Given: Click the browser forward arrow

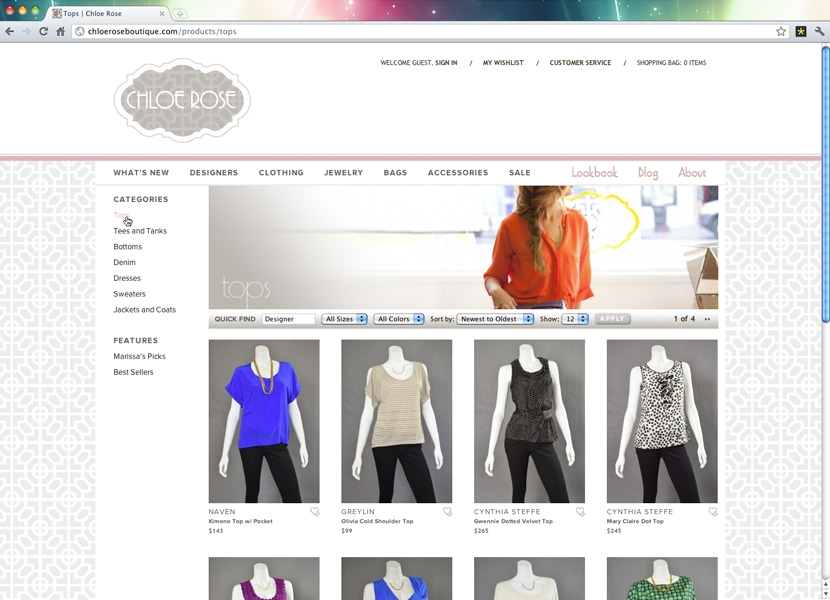Looking at the screenshot, I should (26, 31).
